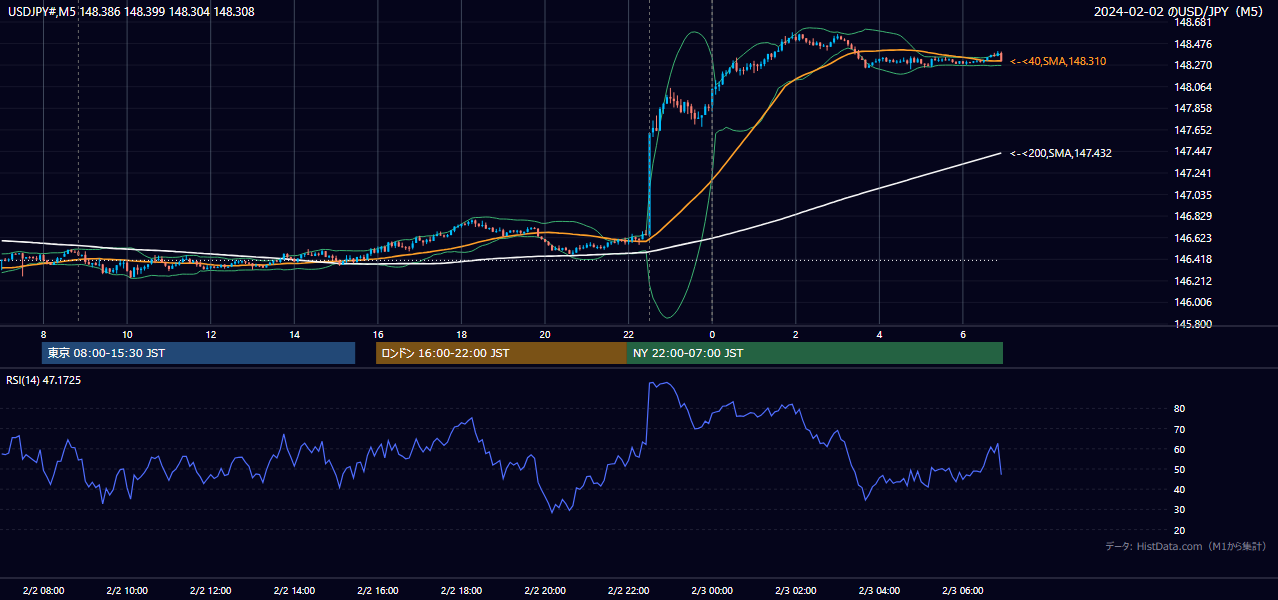Select the NY 22:00-07:00 JST session bar
This screenshot has width=1278, height=600.
(x=815, y=353)
